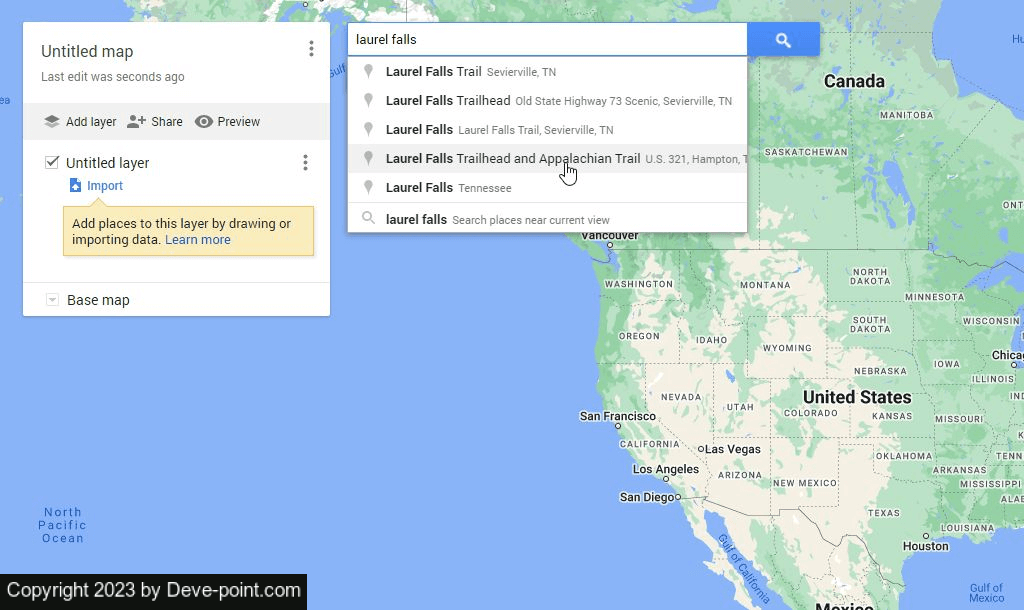Open the Learn more link
Image resolution: width=1024 pixels, height=610 pixels.
pyautogui.click(x=198, y=240)
